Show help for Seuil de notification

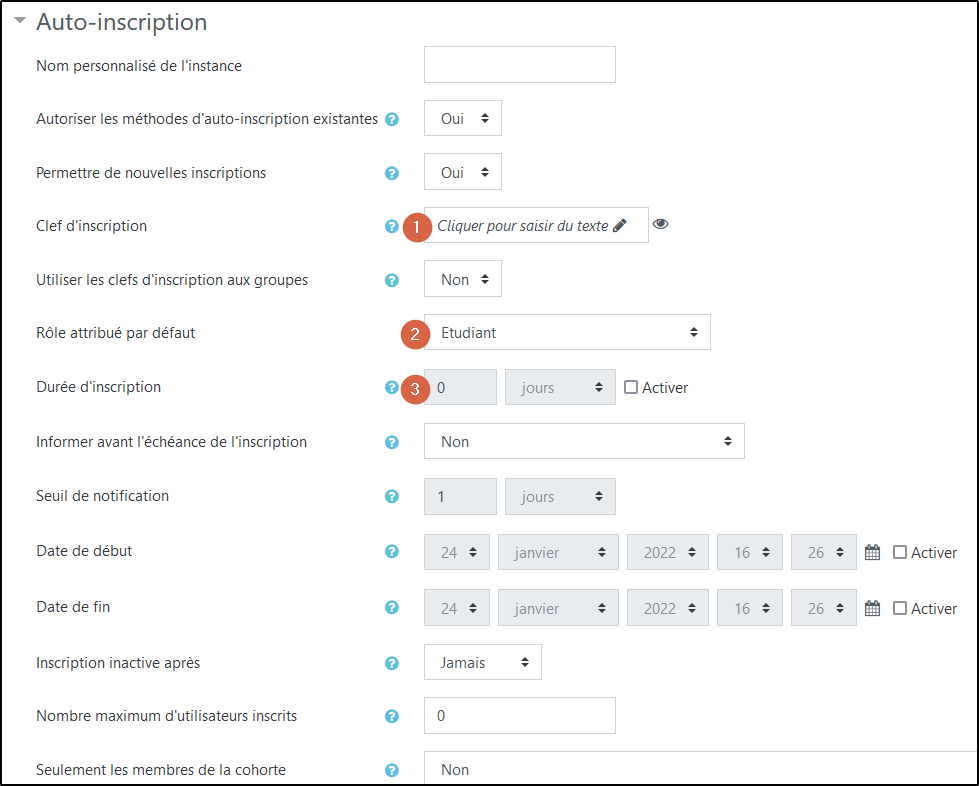392,496
